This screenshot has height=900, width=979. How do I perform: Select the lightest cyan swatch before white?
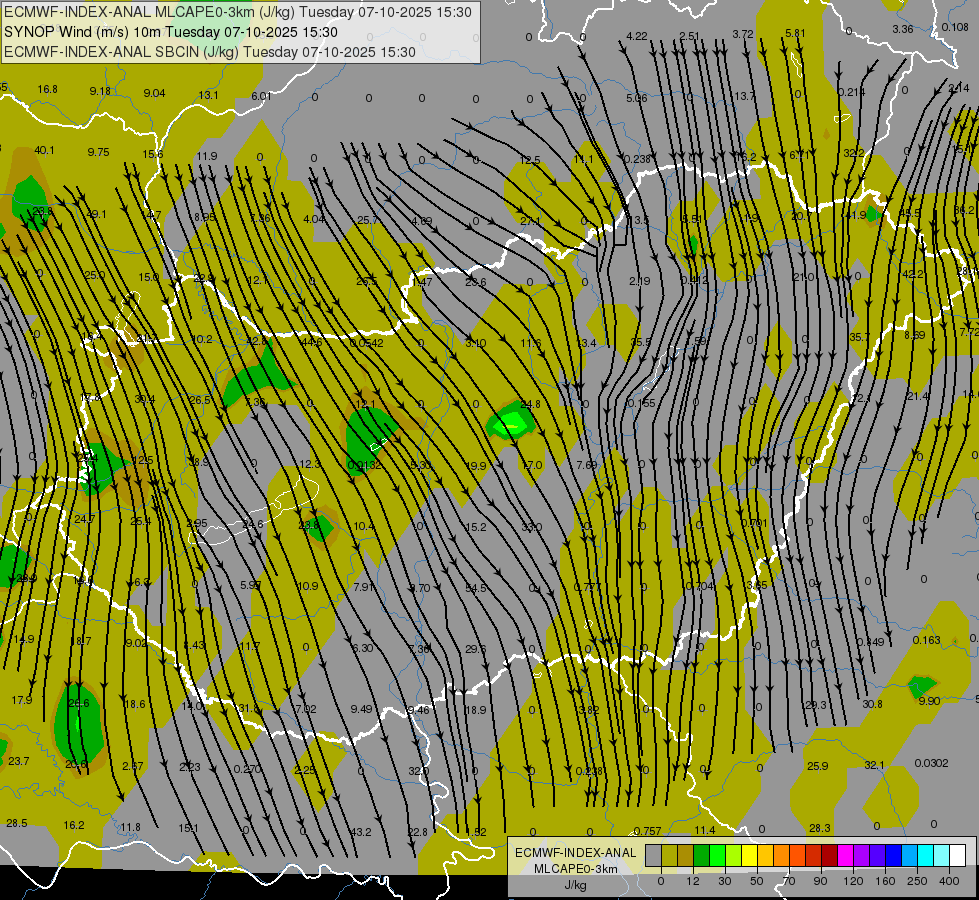coord(941,856)
